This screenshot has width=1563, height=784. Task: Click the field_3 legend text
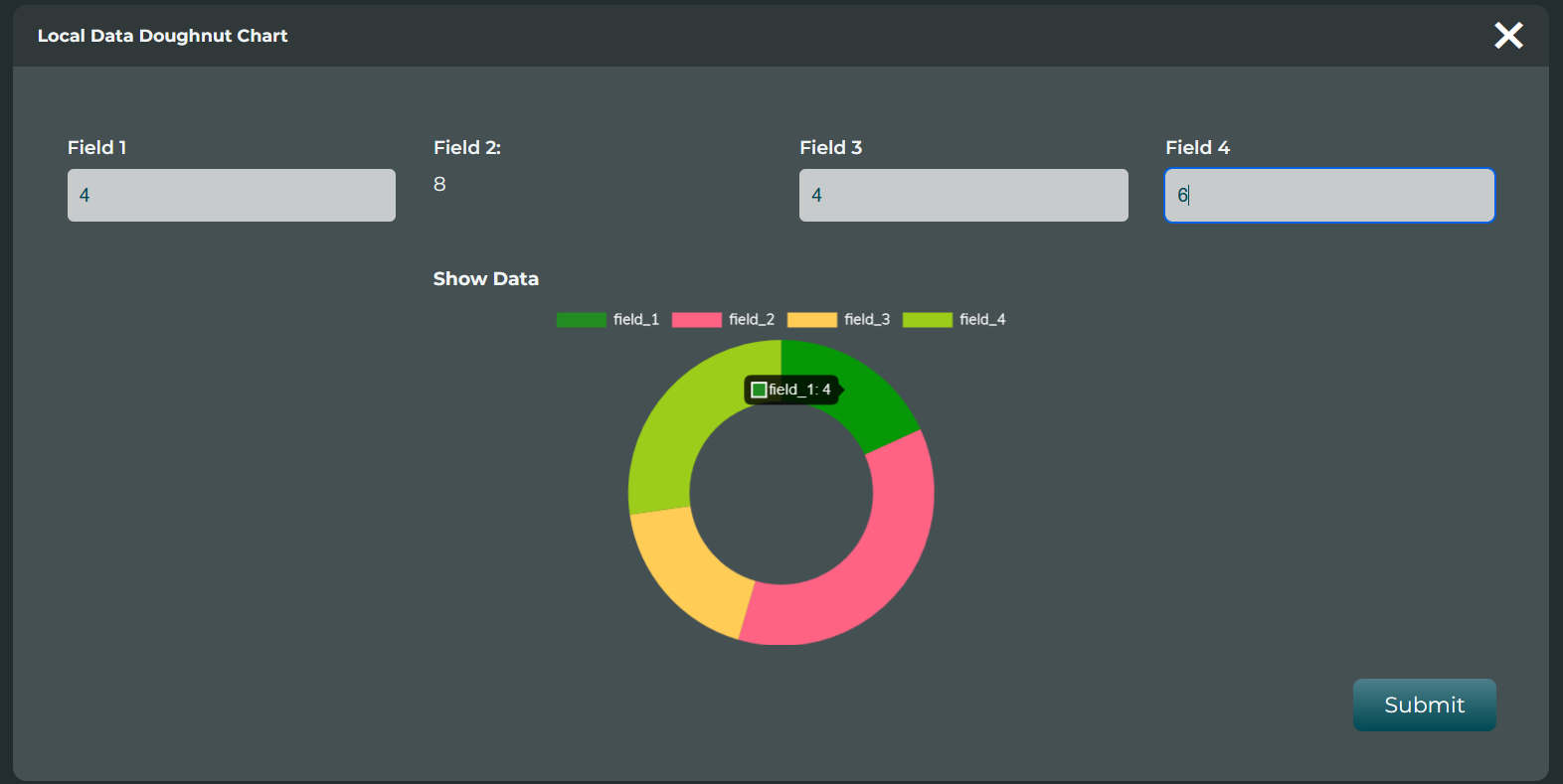(867, 320)
